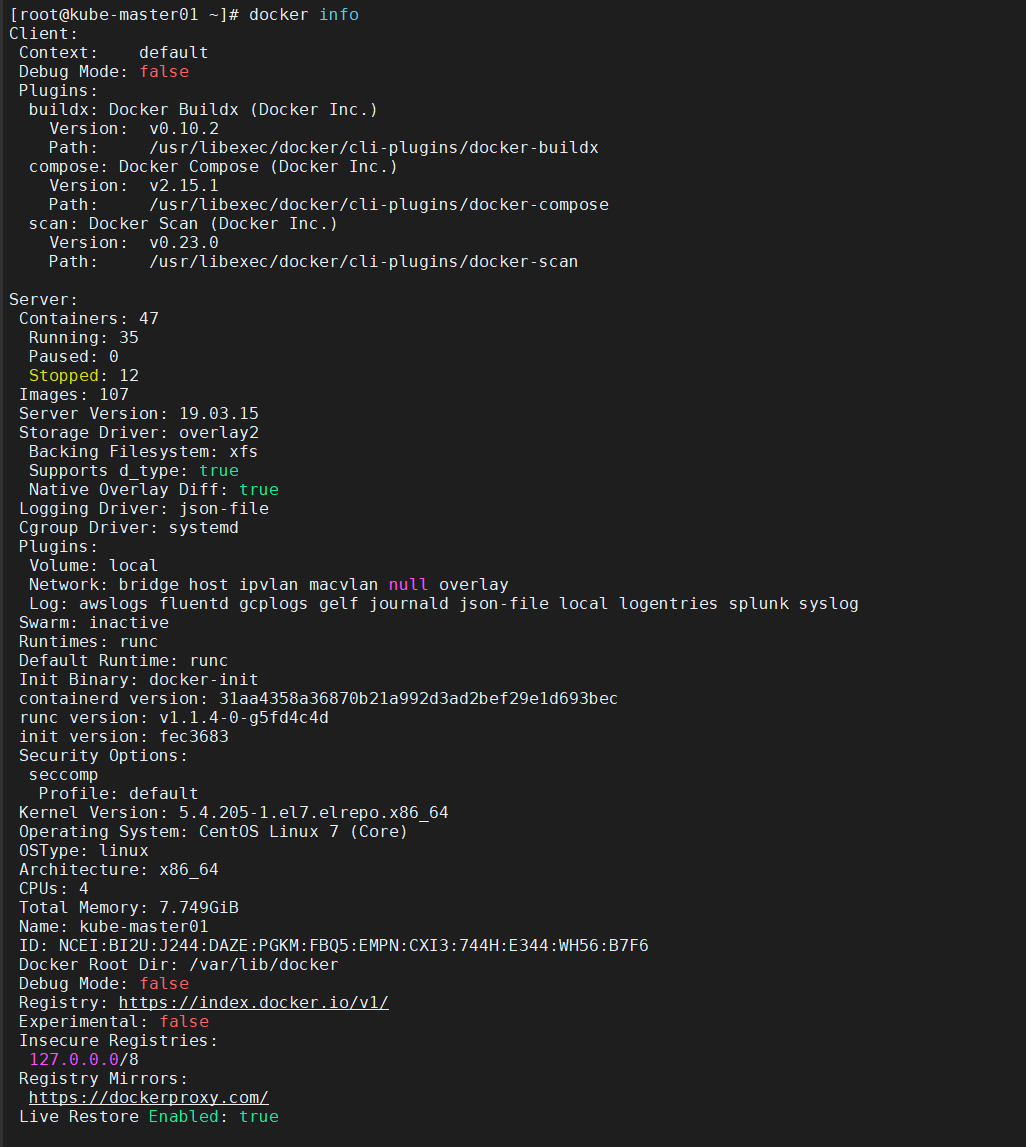Click the docker-compose plugin path
Screen dimensions: 1026x1147
pyautogui.click(x=378, y=204)
